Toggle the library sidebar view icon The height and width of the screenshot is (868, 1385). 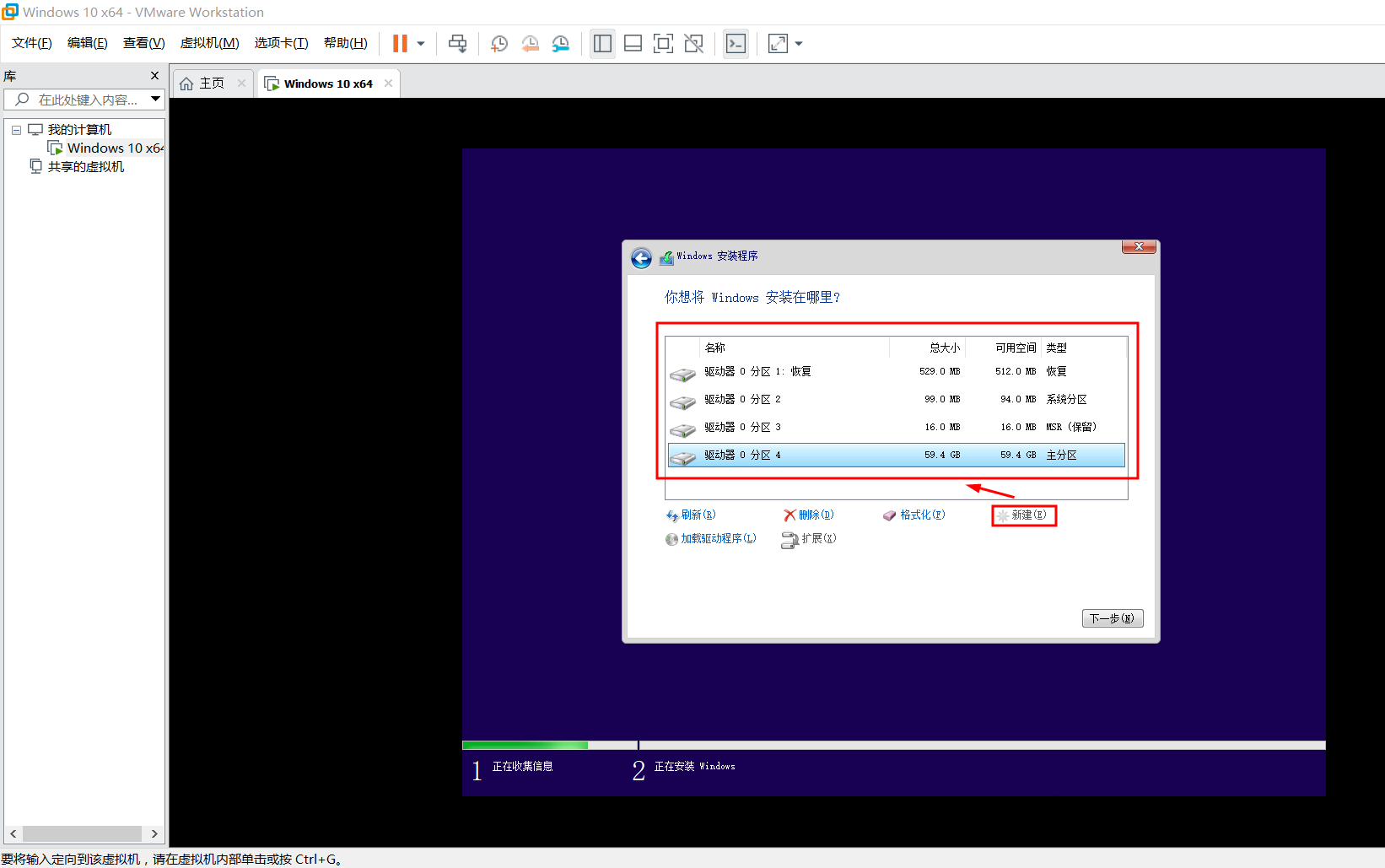(602, 43)
